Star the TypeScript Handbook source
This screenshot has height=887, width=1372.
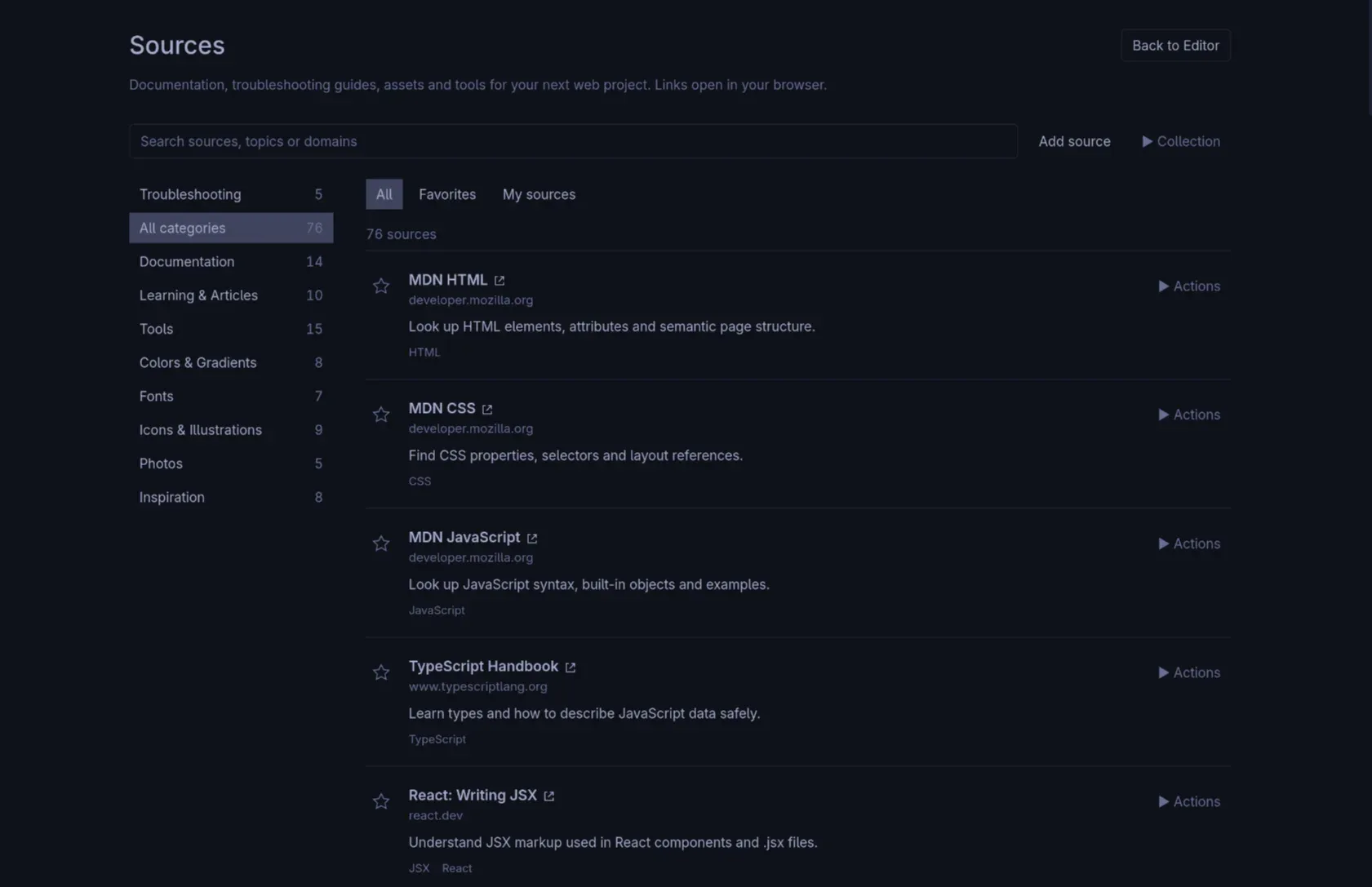[381, 672]
